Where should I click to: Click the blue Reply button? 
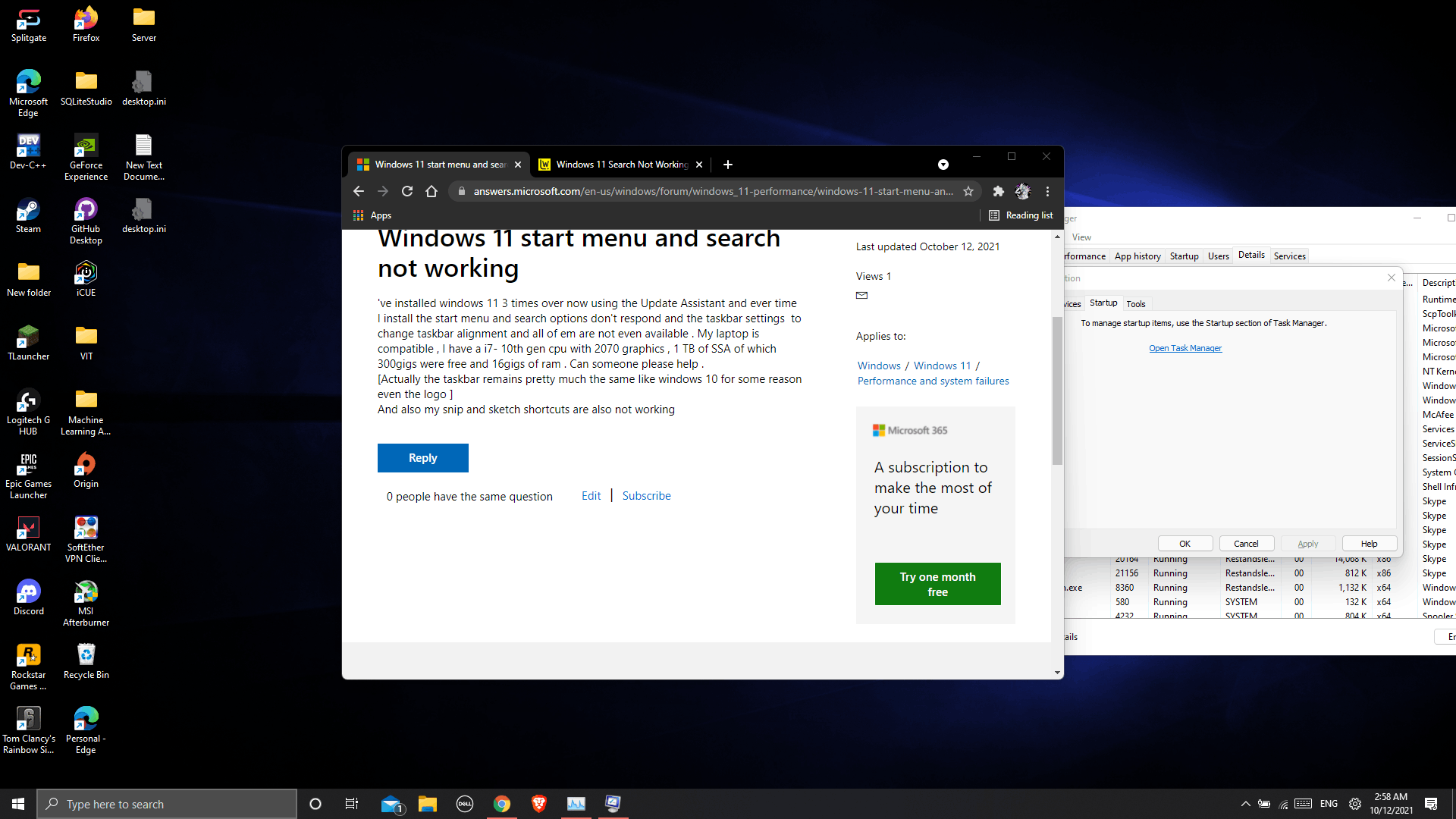(x=423, y=458)
